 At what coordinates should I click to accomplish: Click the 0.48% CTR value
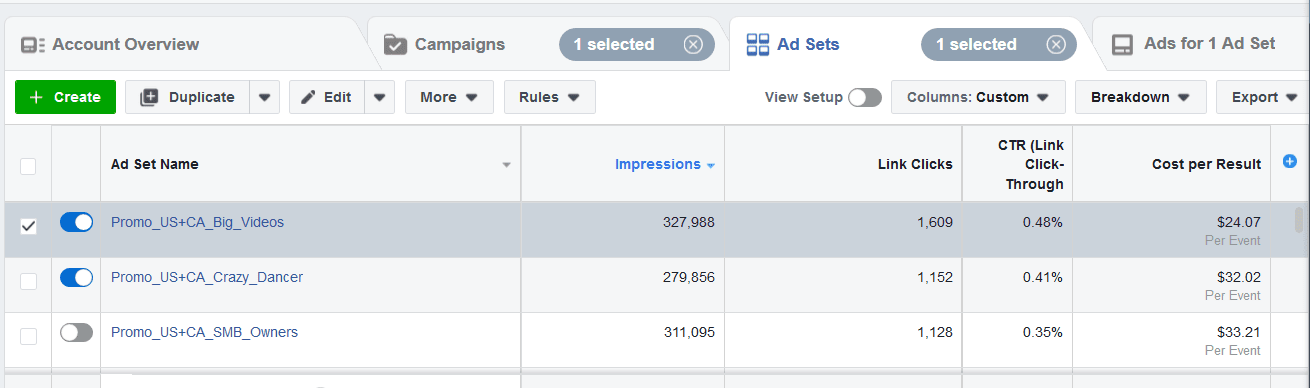1042,222
